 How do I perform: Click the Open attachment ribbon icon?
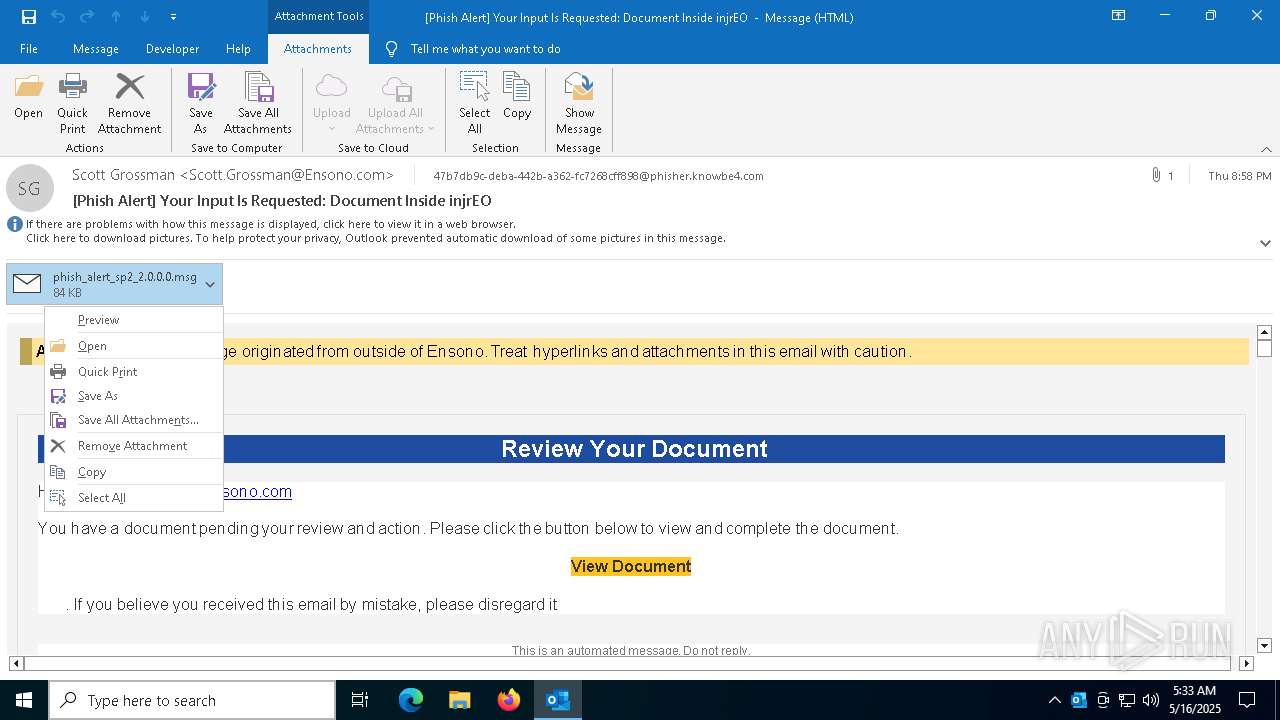tap(28, 97)
